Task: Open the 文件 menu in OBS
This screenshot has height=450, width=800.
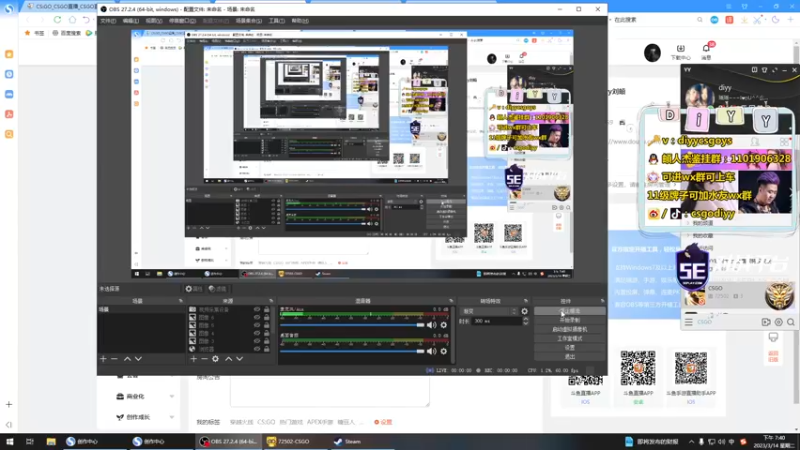Action: pos(108,21)
